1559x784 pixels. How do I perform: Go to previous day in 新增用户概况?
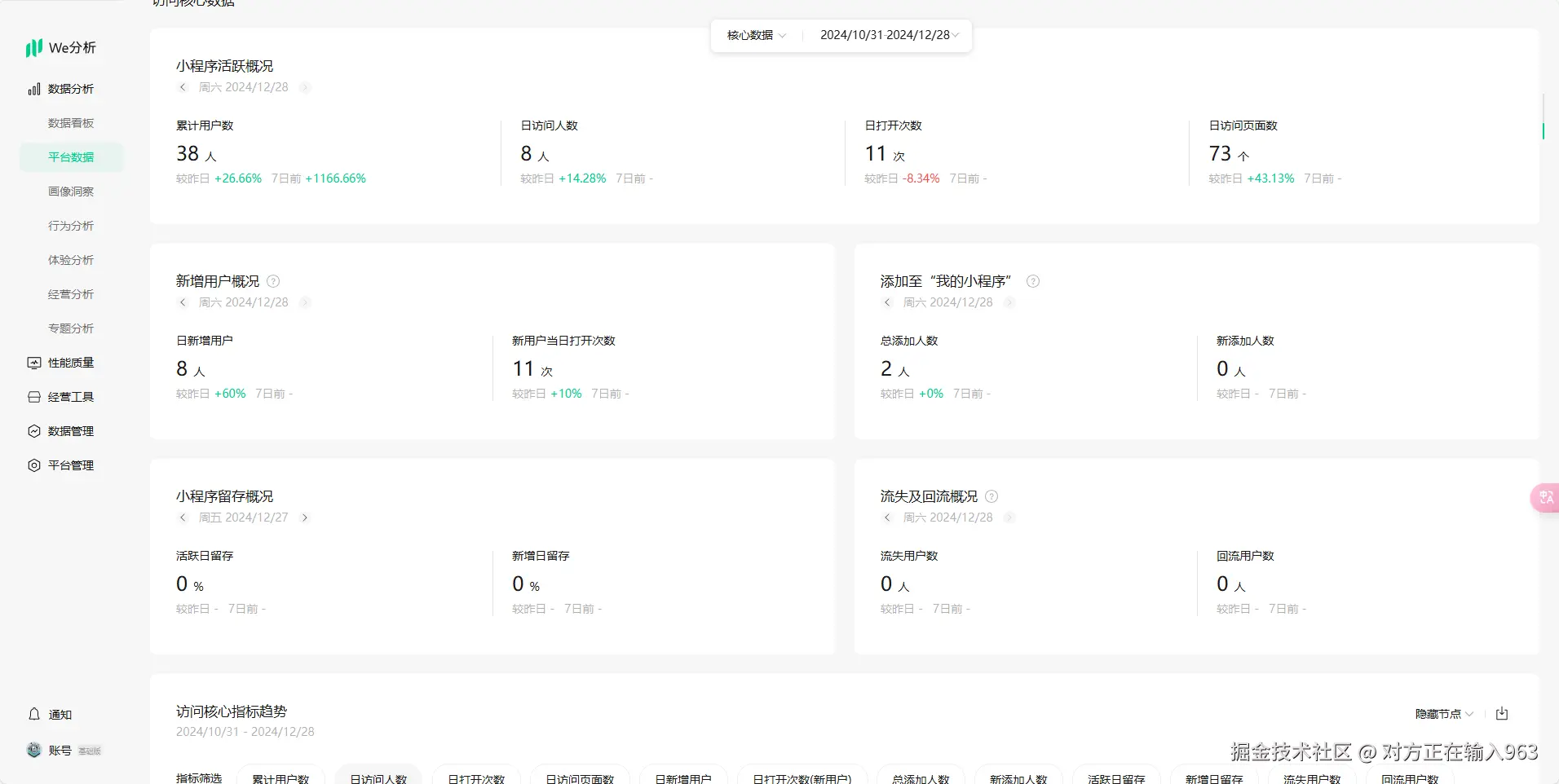point(183,302)
